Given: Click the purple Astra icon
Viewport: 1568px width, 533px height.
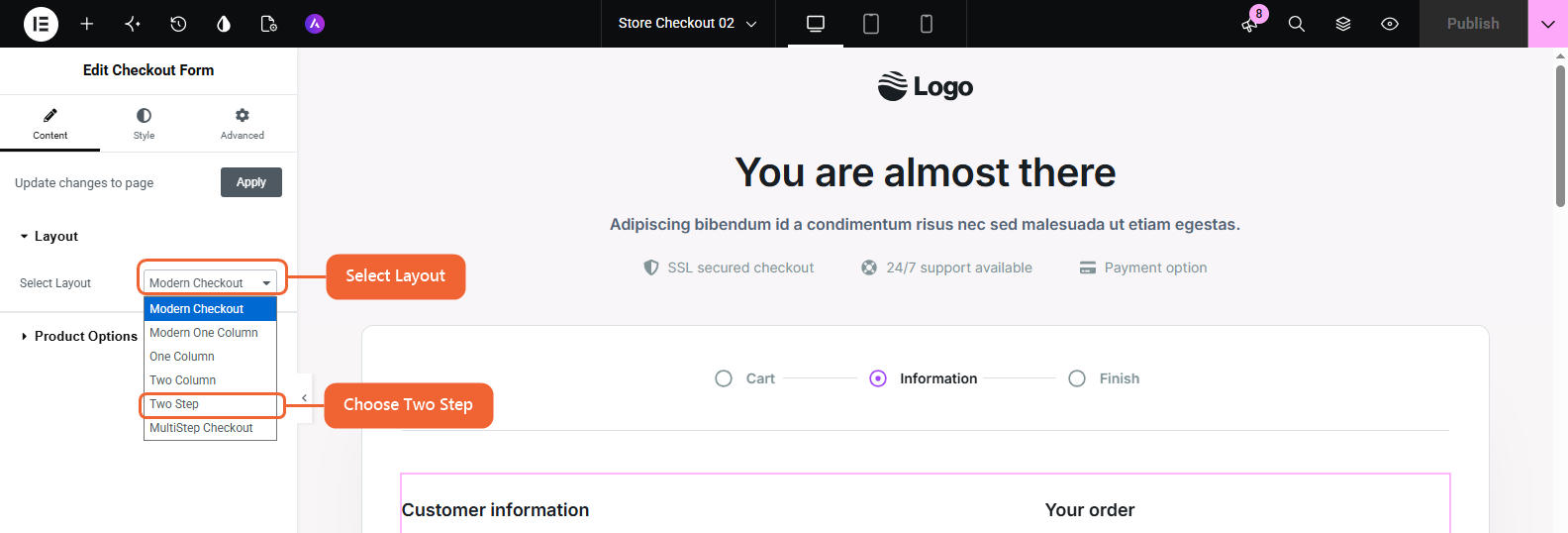Looking at the screenshot, I should pos(315,24).
